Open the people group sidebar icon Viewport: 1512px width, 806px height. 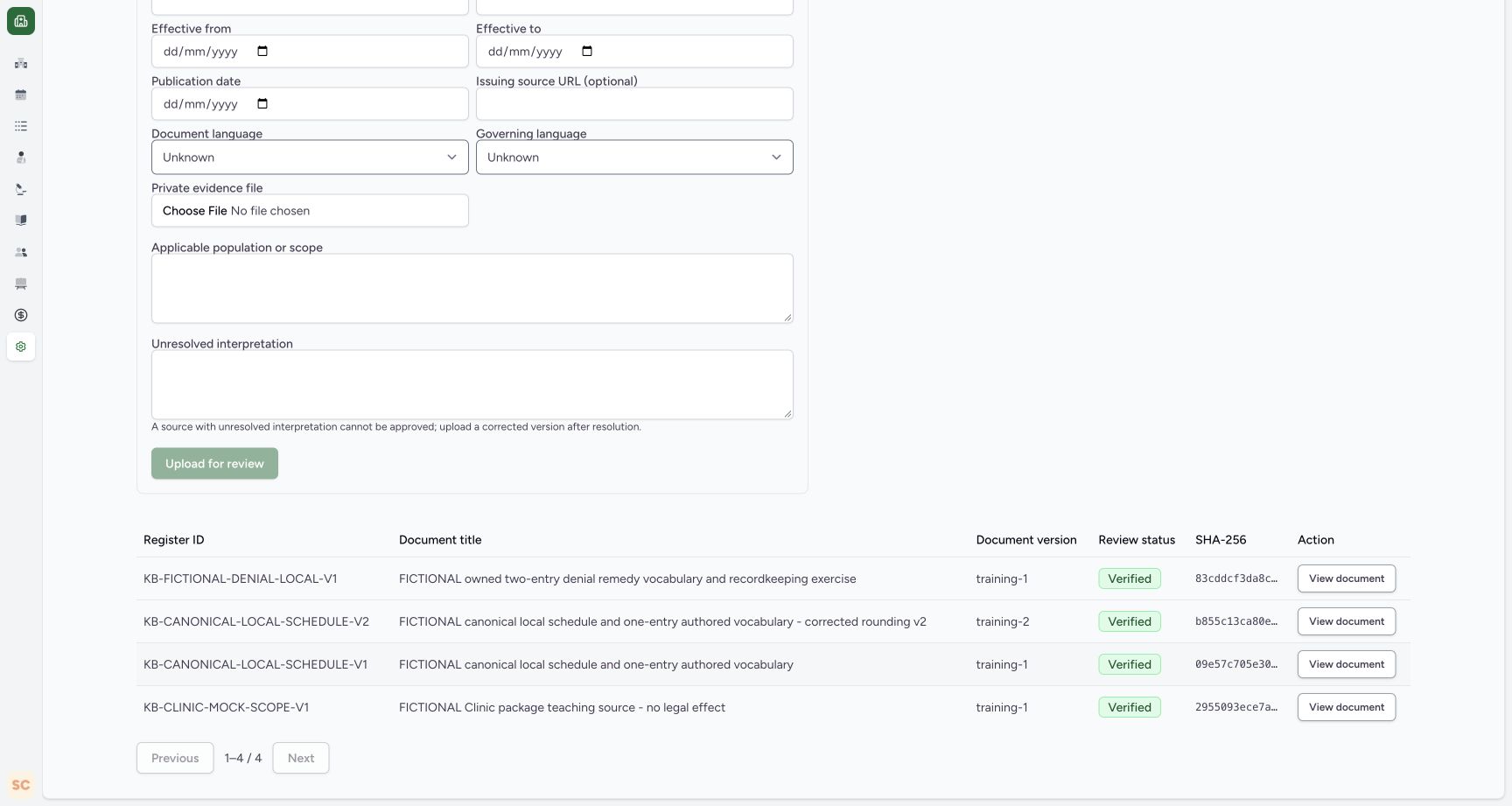[21, 252]
